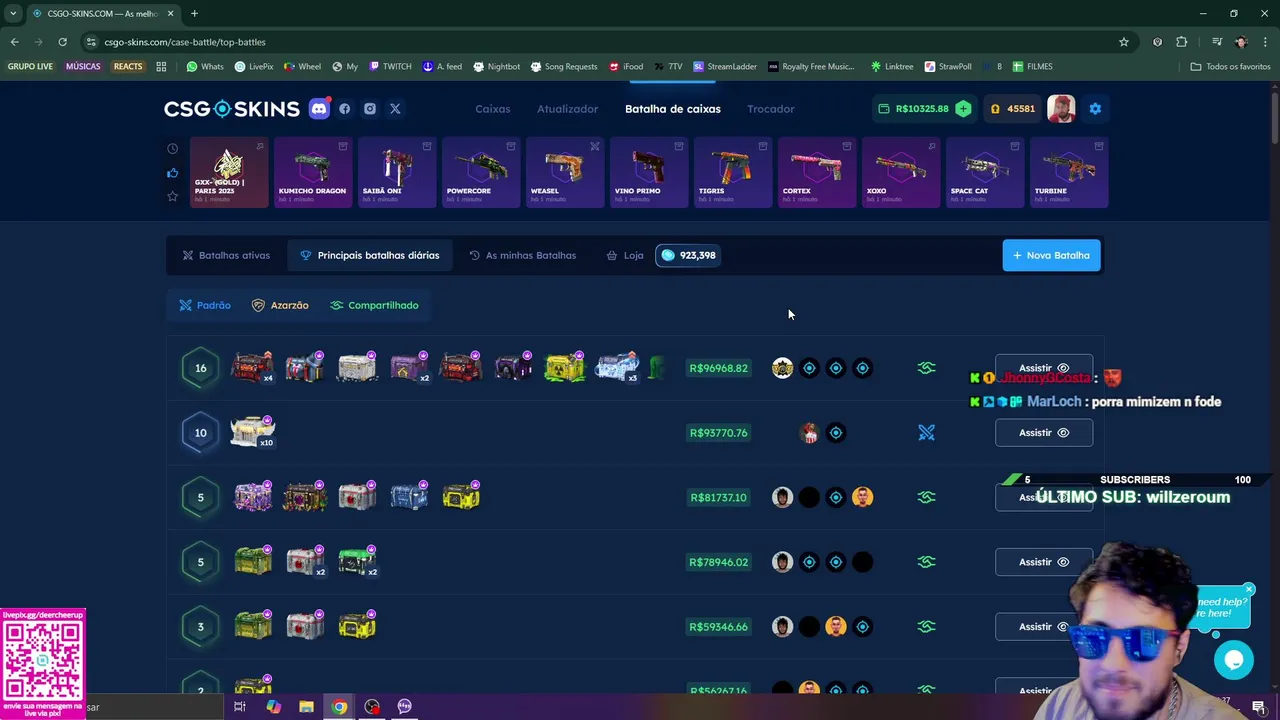Click the thumbs-up best-drops icon
The width and height of the screenshot is (1280, 720).
click(172, 172)
